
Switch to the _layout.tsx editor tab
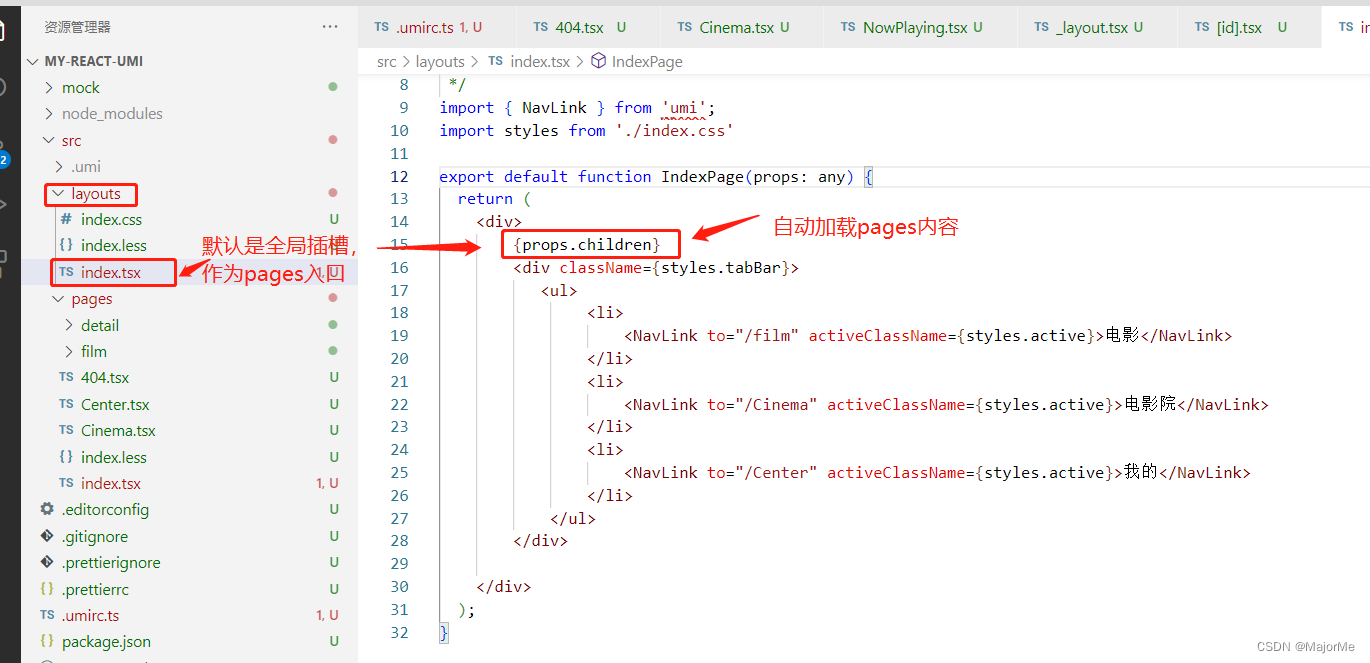click(x=1098, y=27)
